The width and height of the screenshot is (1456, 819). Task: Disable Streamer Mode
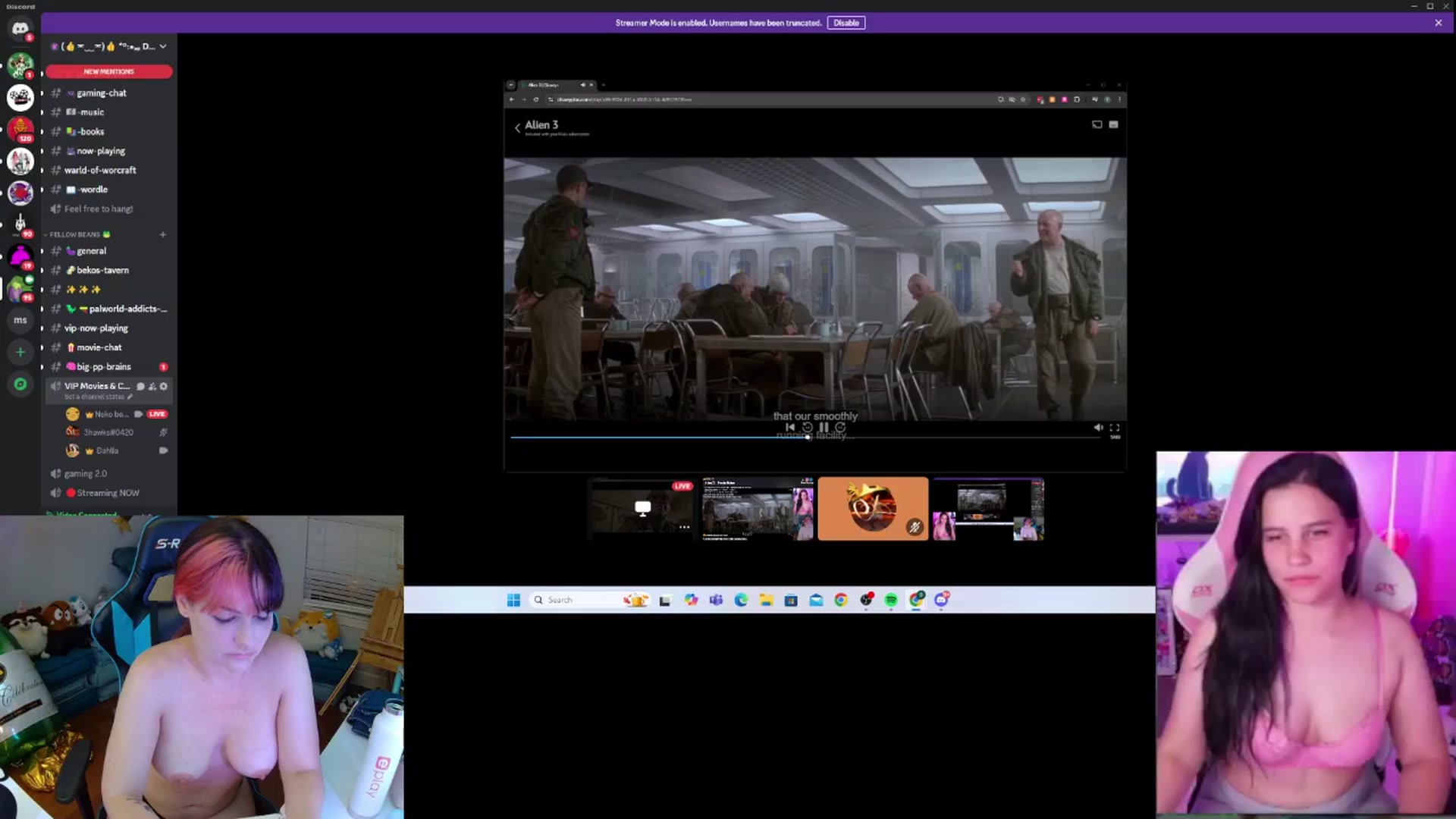pyautogui.click(x=846, y=23)
